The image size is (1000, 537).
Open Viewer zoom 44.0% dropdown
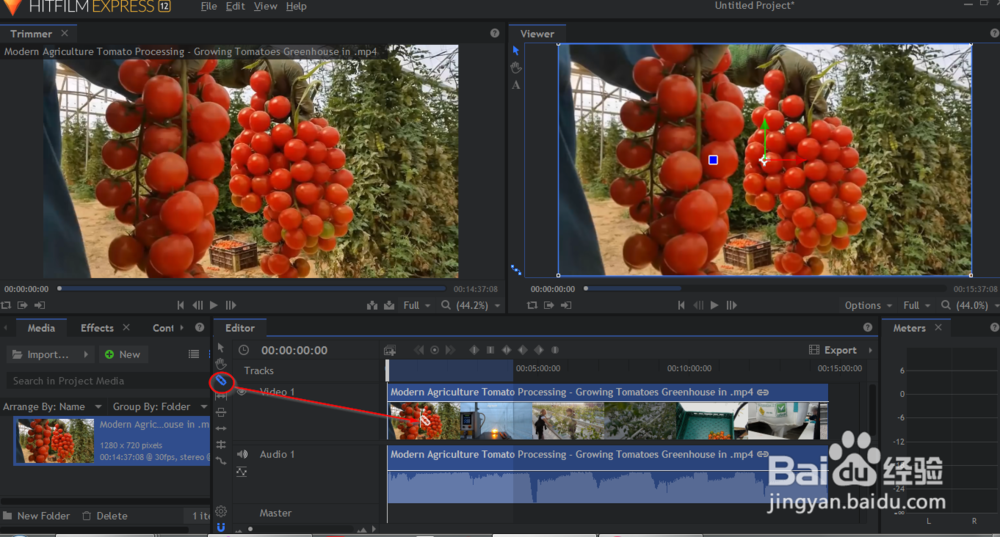(x=970, y=305)
